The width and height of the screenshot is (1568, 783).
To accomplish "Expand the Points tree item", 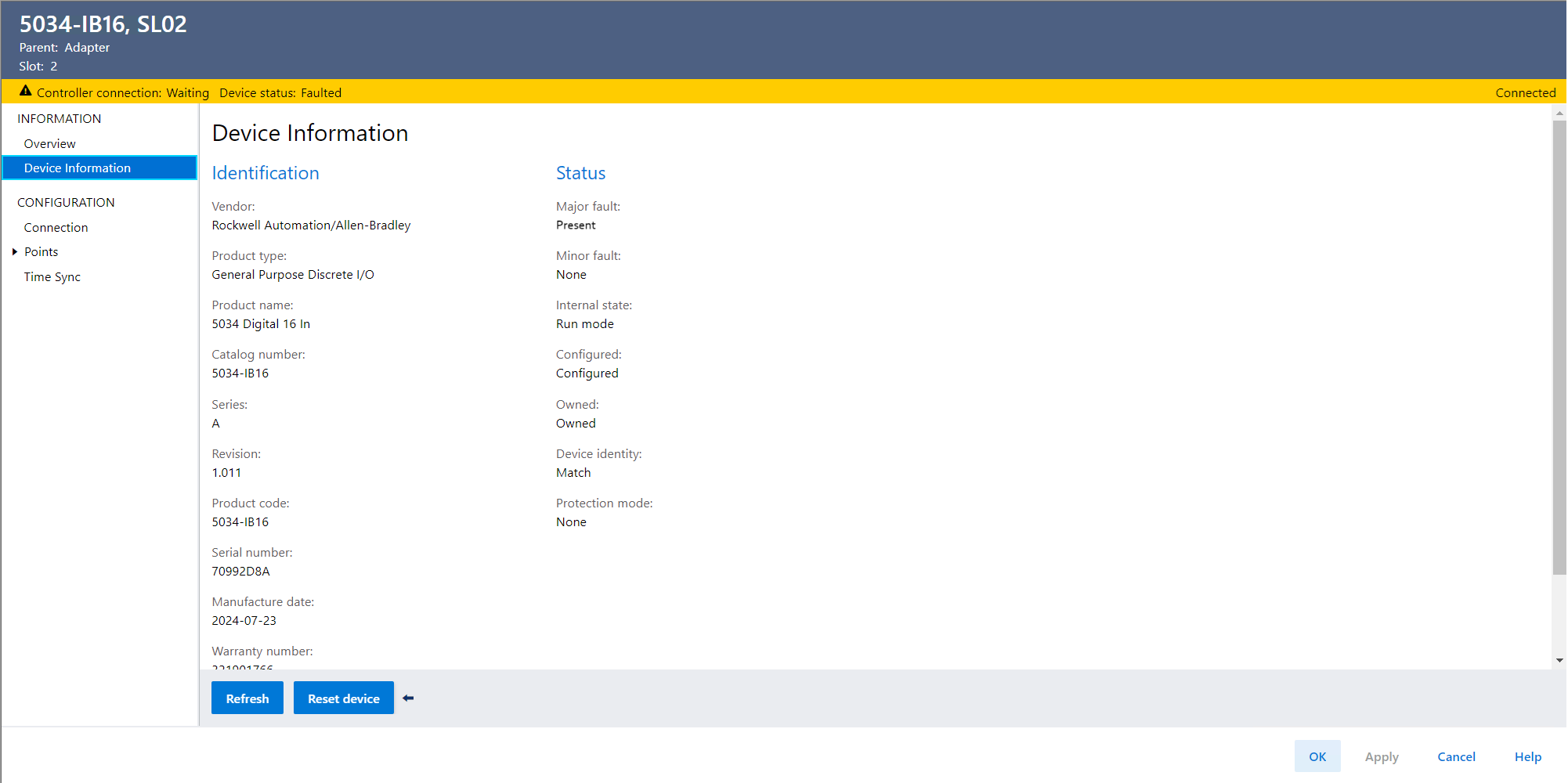I will pyautogui.click(x=15, y=252).
